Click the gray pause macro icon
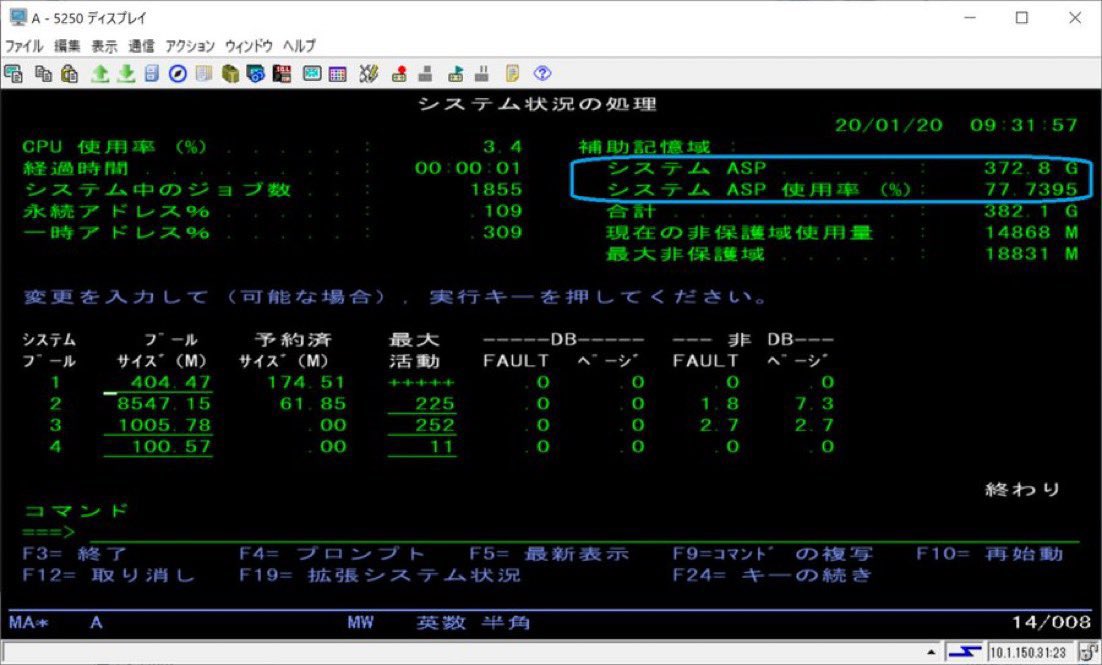This screenshot has height=665, width=1102. [x=482, y=73]
